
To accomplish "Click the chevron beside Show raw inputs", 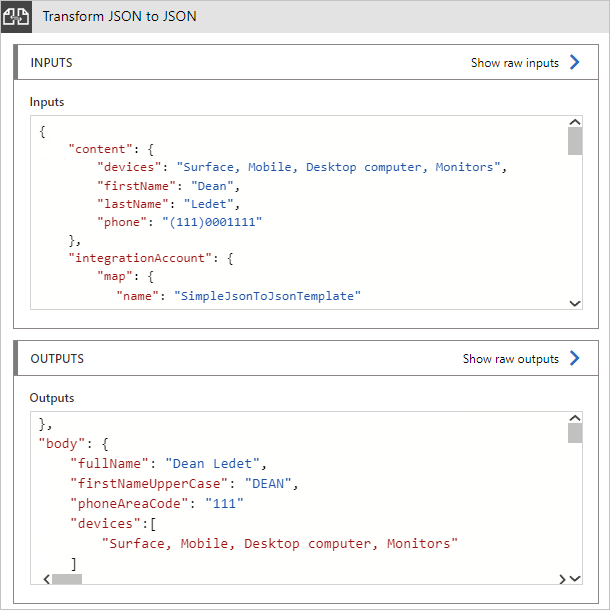I will pyautogui.click(x=574, y=62).
